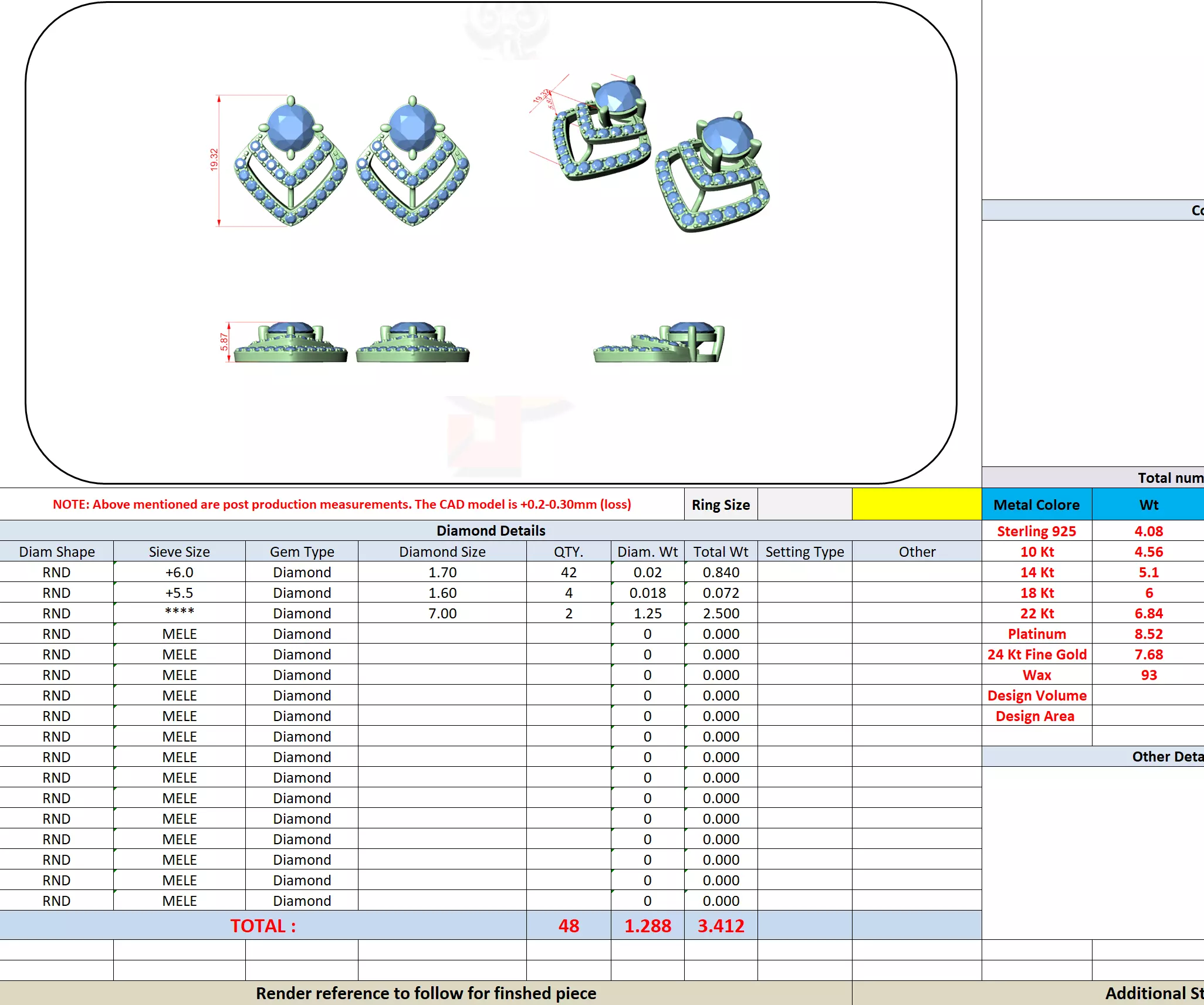Select the Sterling 925 cell
The image size is (1204, 1005).
pos(1036,531)
